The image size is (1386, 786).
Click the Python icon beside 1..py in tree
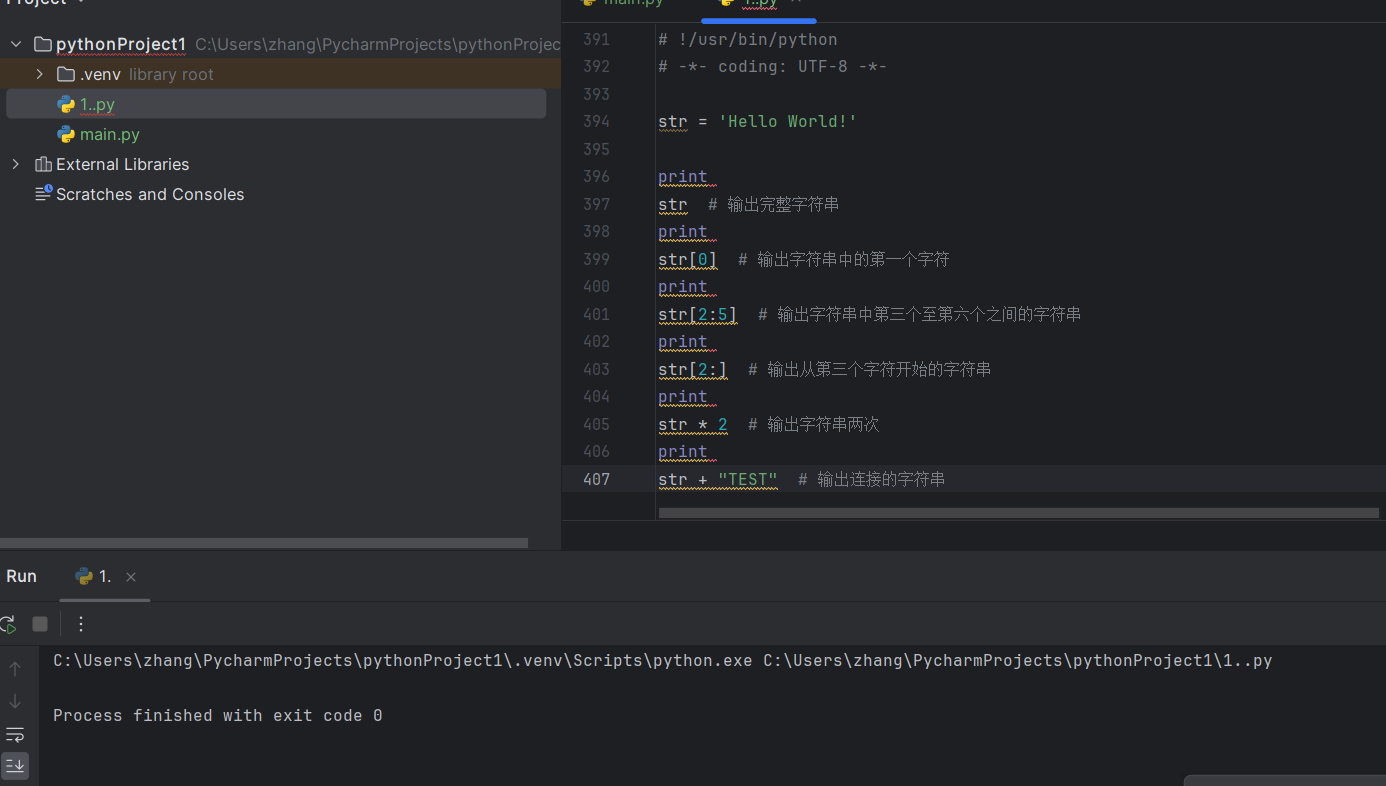coord(66,104)
